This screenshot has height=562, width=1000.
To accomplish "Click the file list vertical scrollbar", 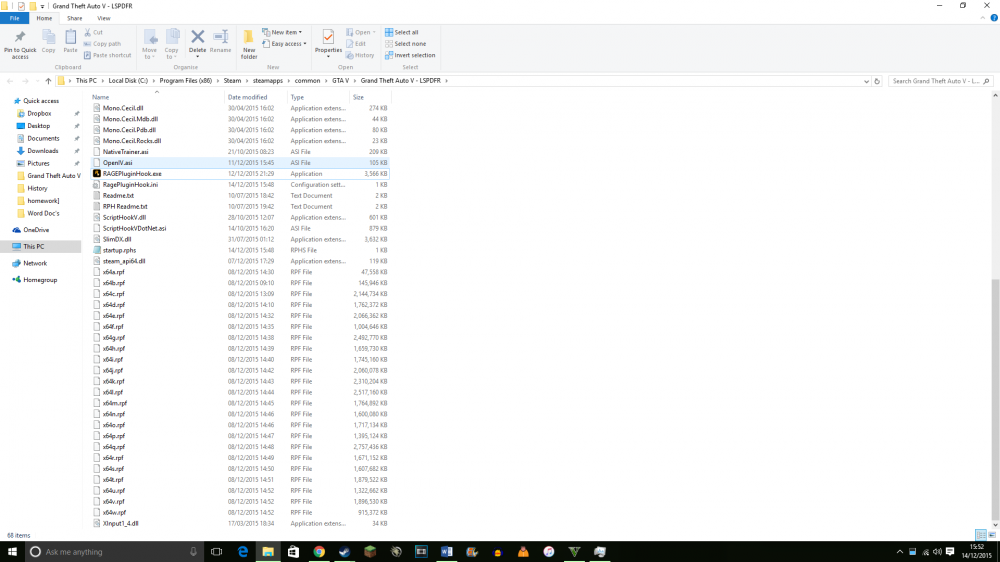I will click(996, 400).
